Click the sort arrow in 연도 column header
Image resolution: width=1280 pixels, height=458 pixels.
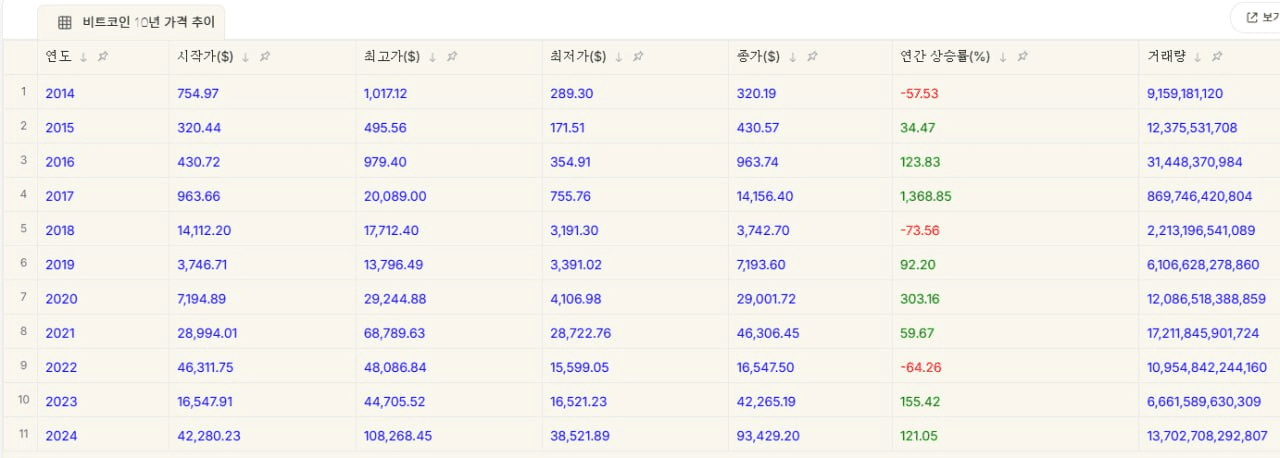pos(84,57)
